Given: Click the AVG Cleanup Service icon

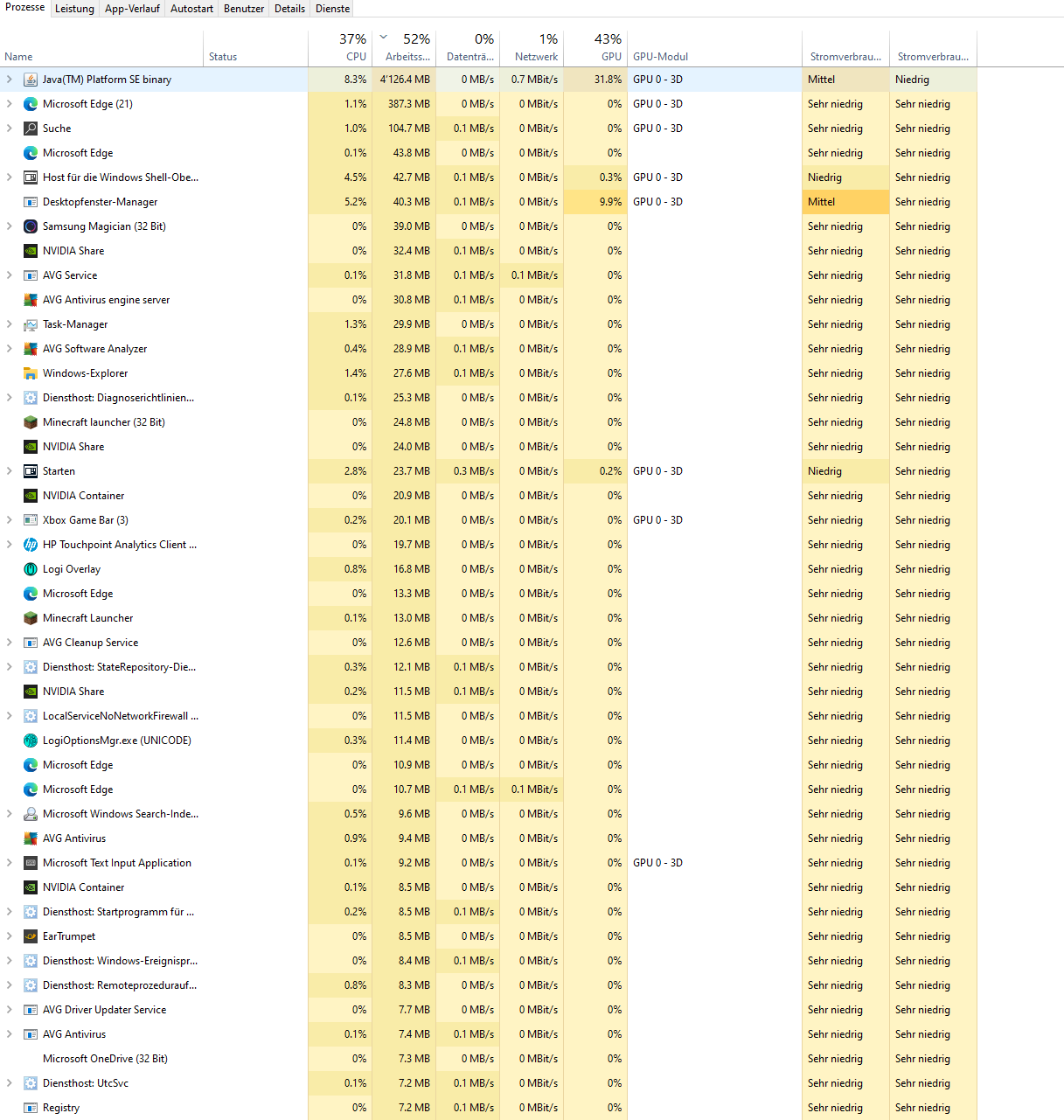Looking at the screenshot, I should click(x=31, y=643).
